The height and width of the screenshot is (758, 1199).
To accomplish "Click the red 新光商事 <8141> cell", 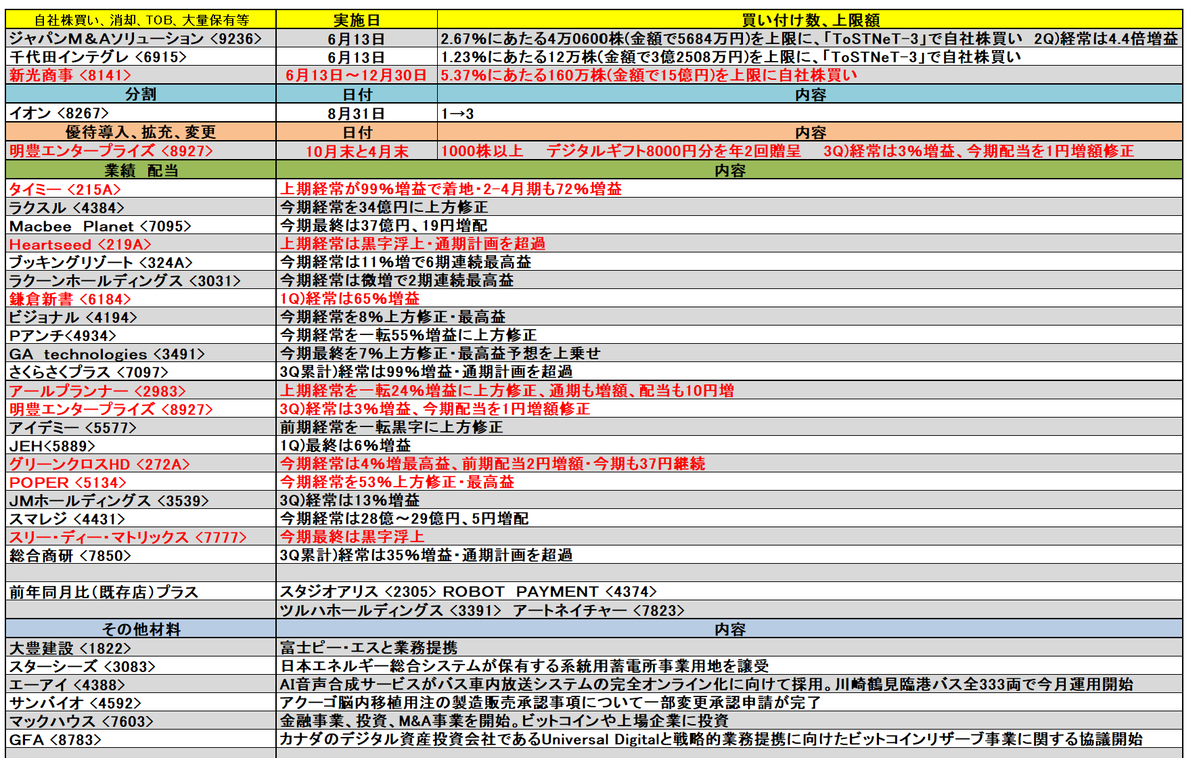I will [x=141, y=75].
